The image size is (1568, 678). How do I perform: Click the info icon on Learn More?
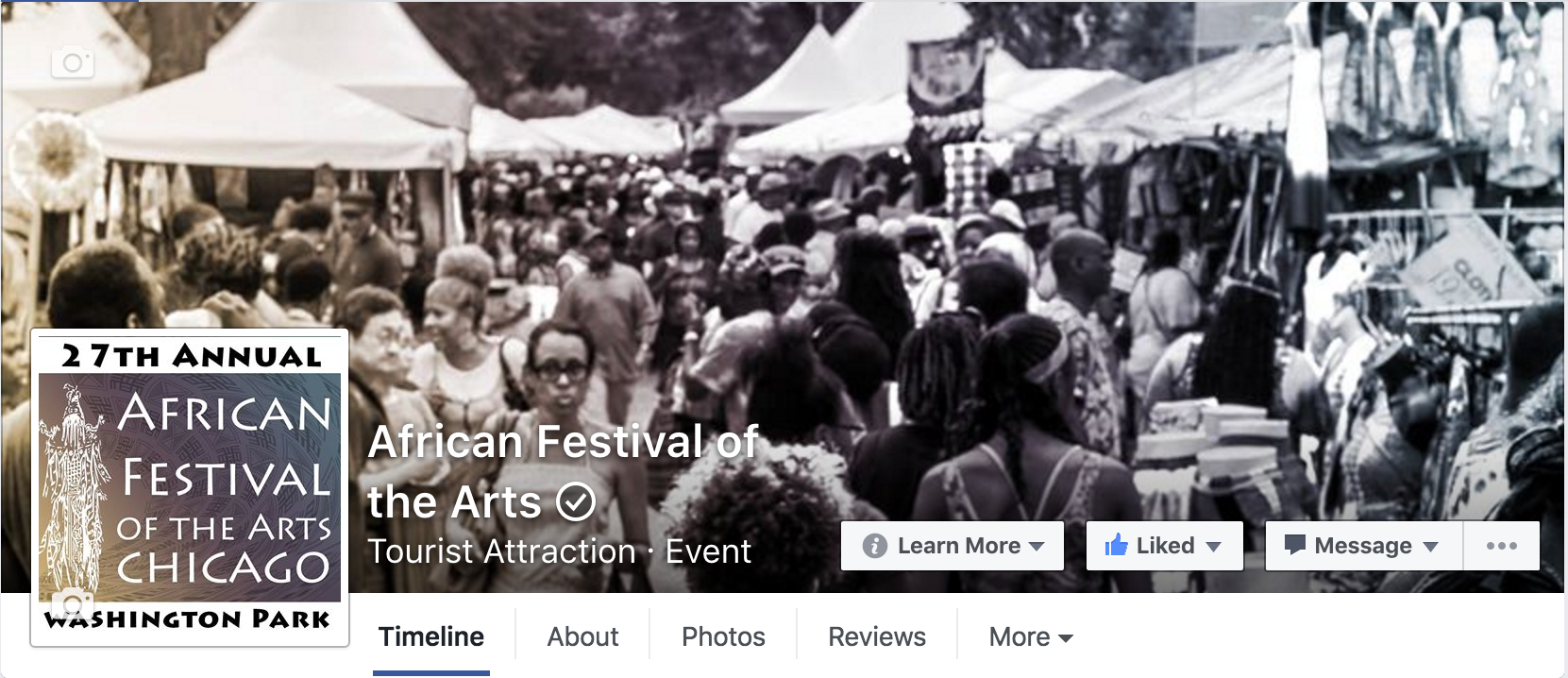[875, 546]
